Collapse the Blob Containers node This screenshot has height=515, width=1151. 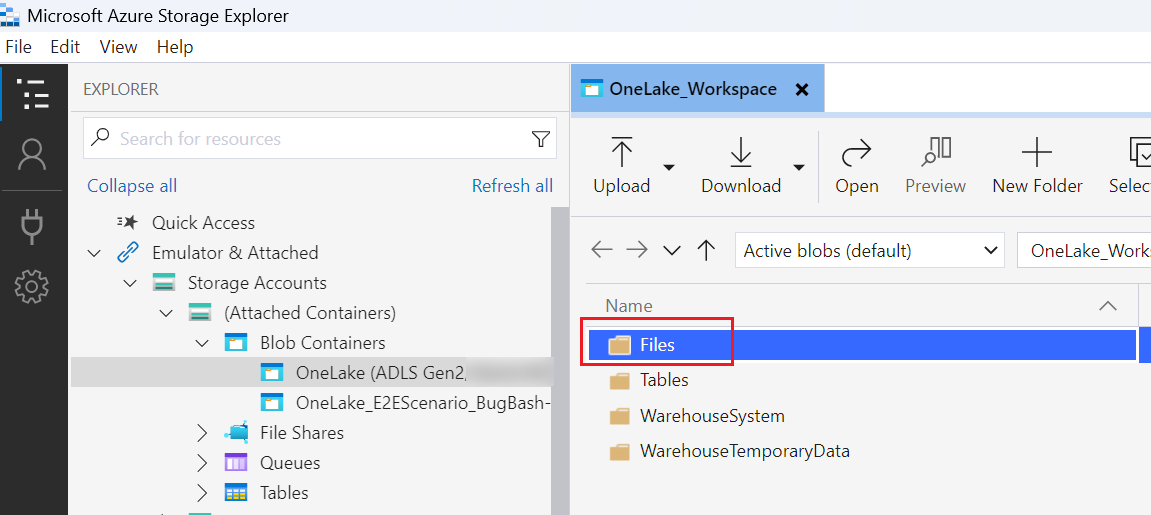202,343
